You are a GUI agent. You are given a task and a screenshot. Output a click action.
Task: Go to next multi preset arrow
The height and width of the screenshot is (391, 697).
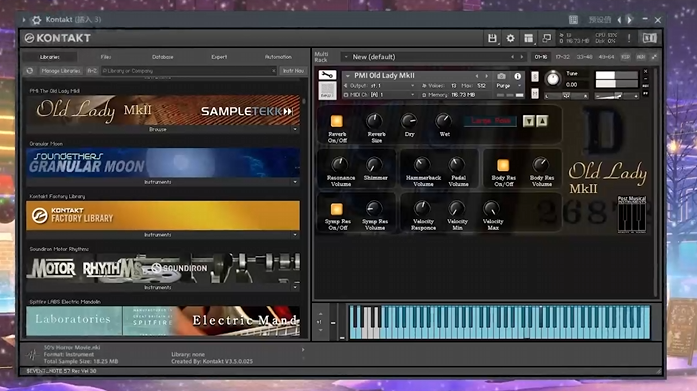pos(522,57)
